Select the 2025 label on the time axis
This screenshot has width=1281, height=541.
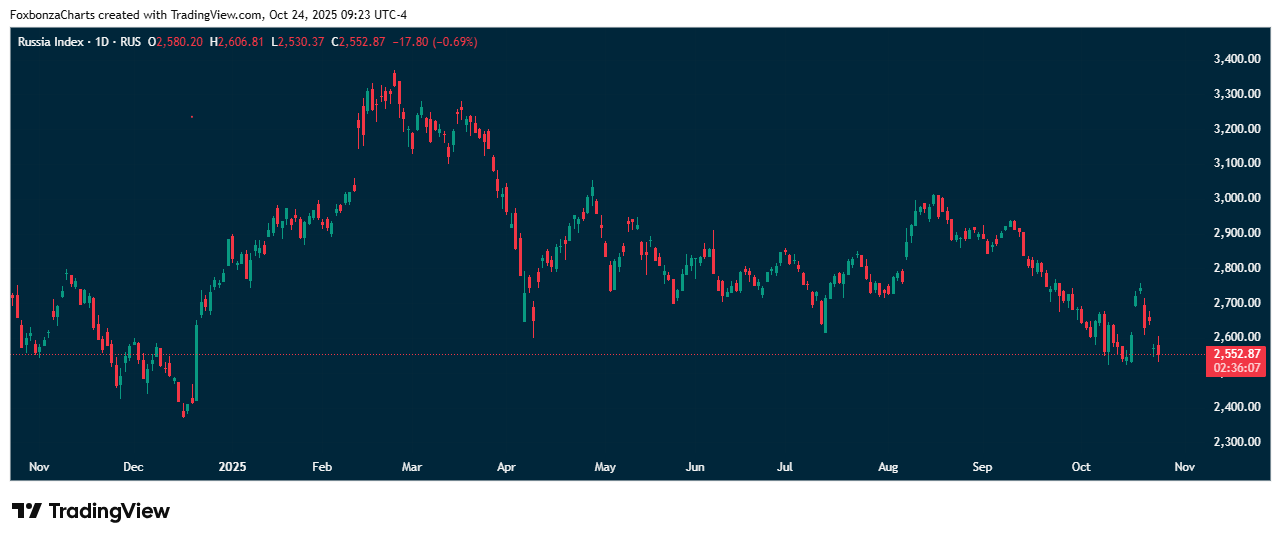[232, 467]
